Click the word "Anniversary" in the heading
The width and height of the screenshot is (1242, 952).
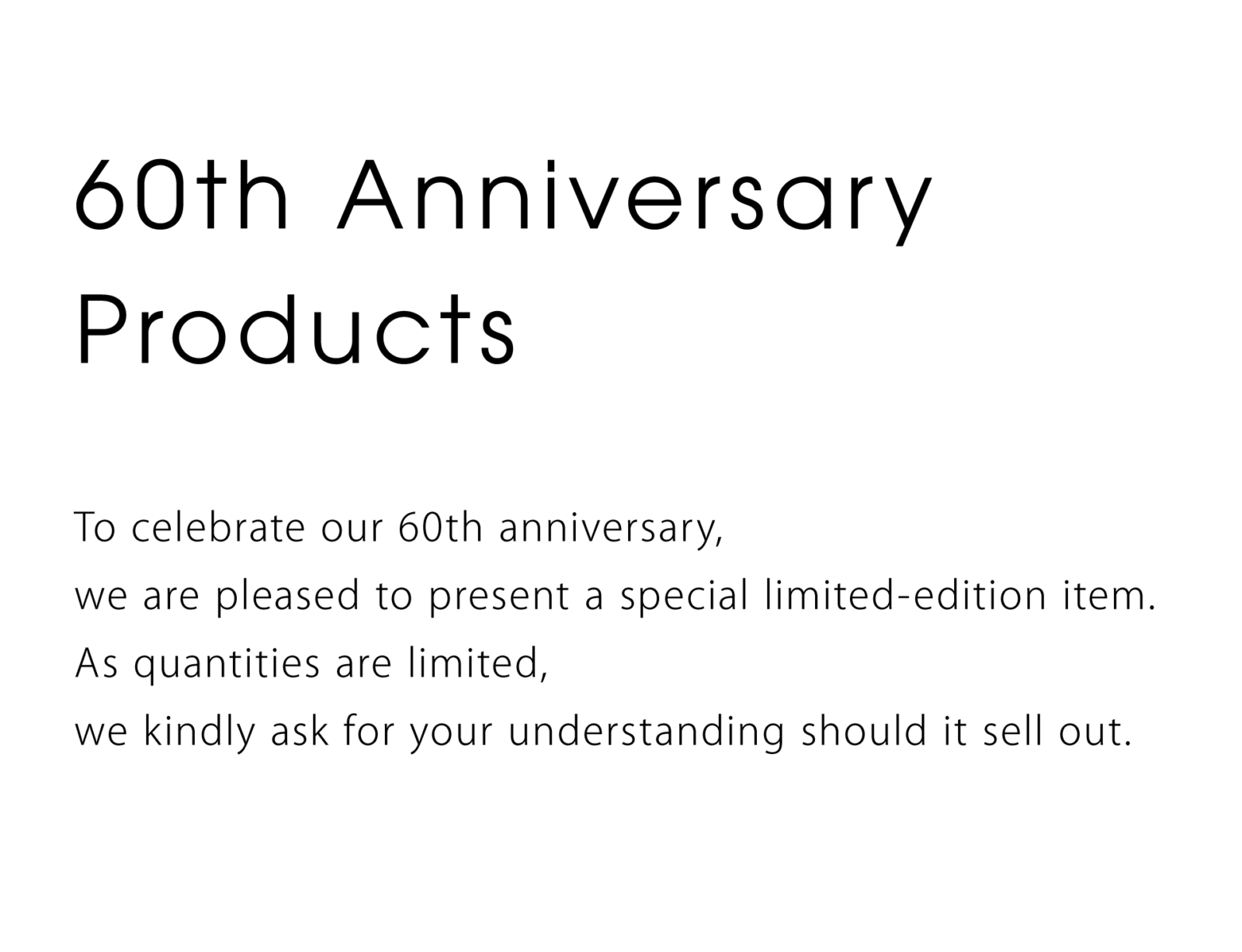[x=633, y=196]
